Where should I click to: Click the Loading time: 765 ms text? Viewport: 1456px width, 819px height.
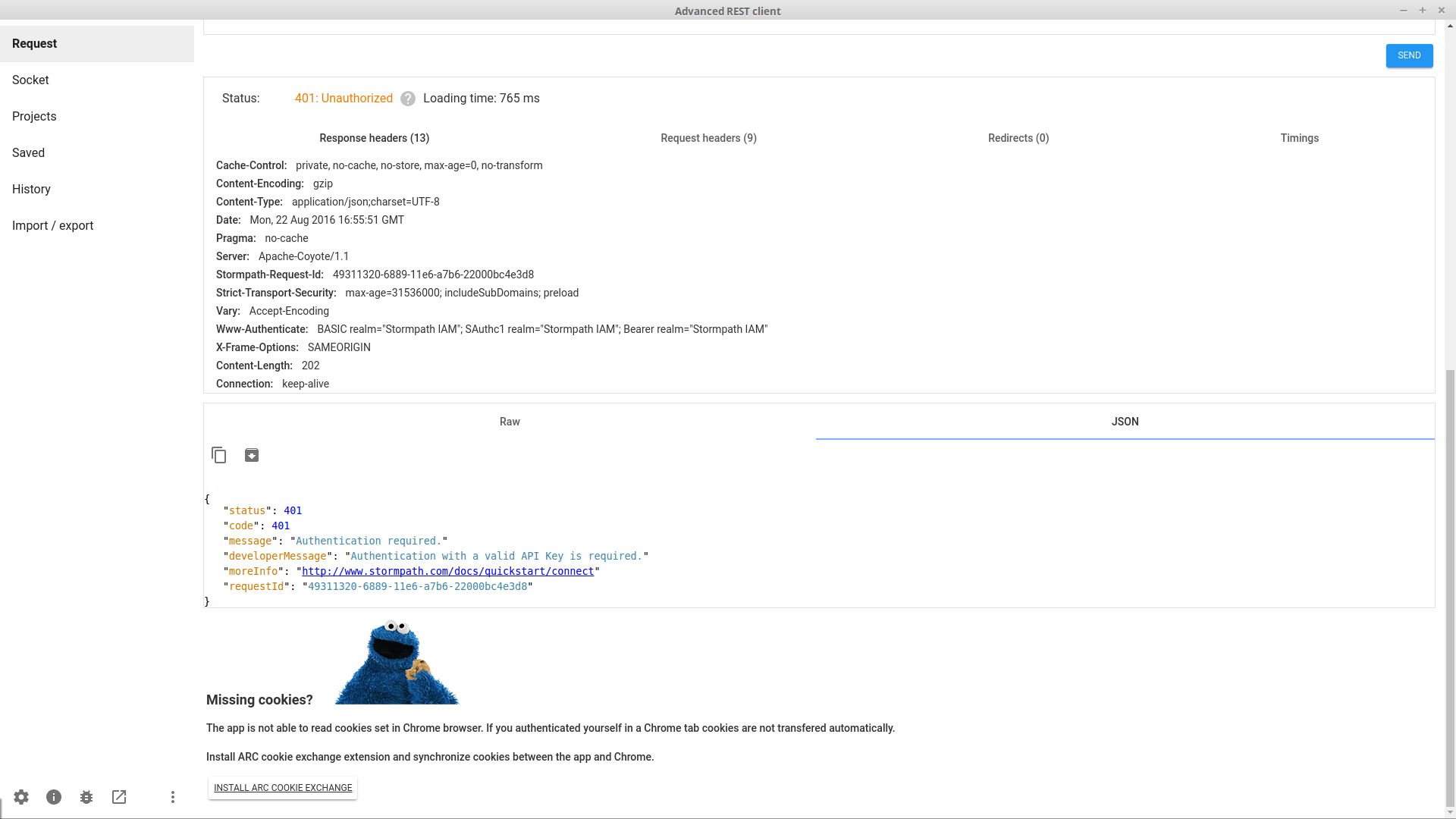482,99
